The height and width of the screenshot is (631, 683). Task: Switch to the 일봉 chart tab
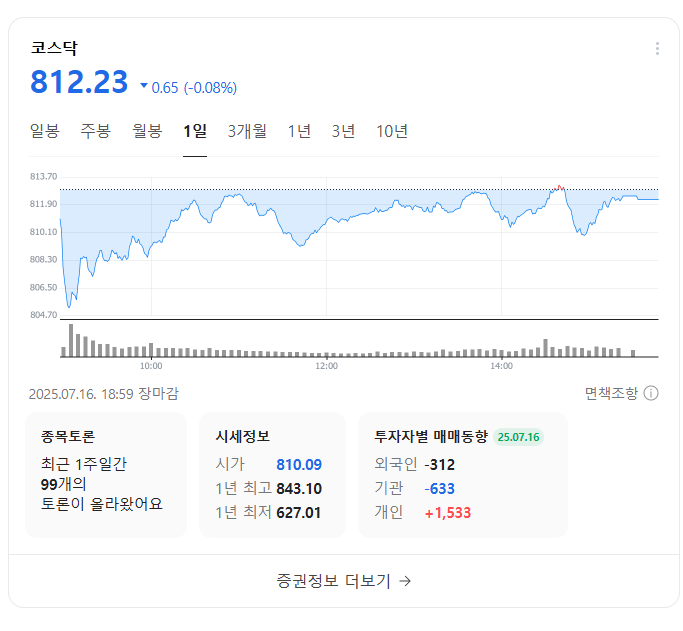click(x=44, y=131)
